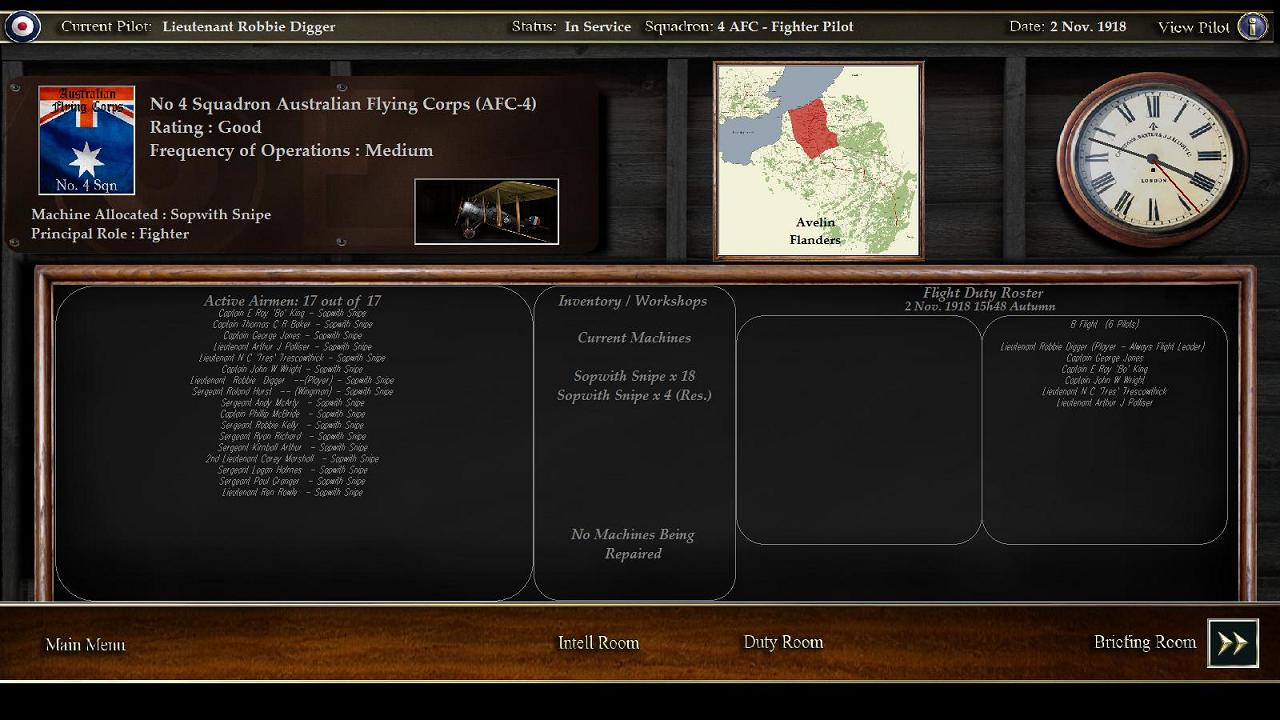Viewport: 1280px width, 720px height.
Task: Click Status: In Service text
Action: tap(571, 27)
